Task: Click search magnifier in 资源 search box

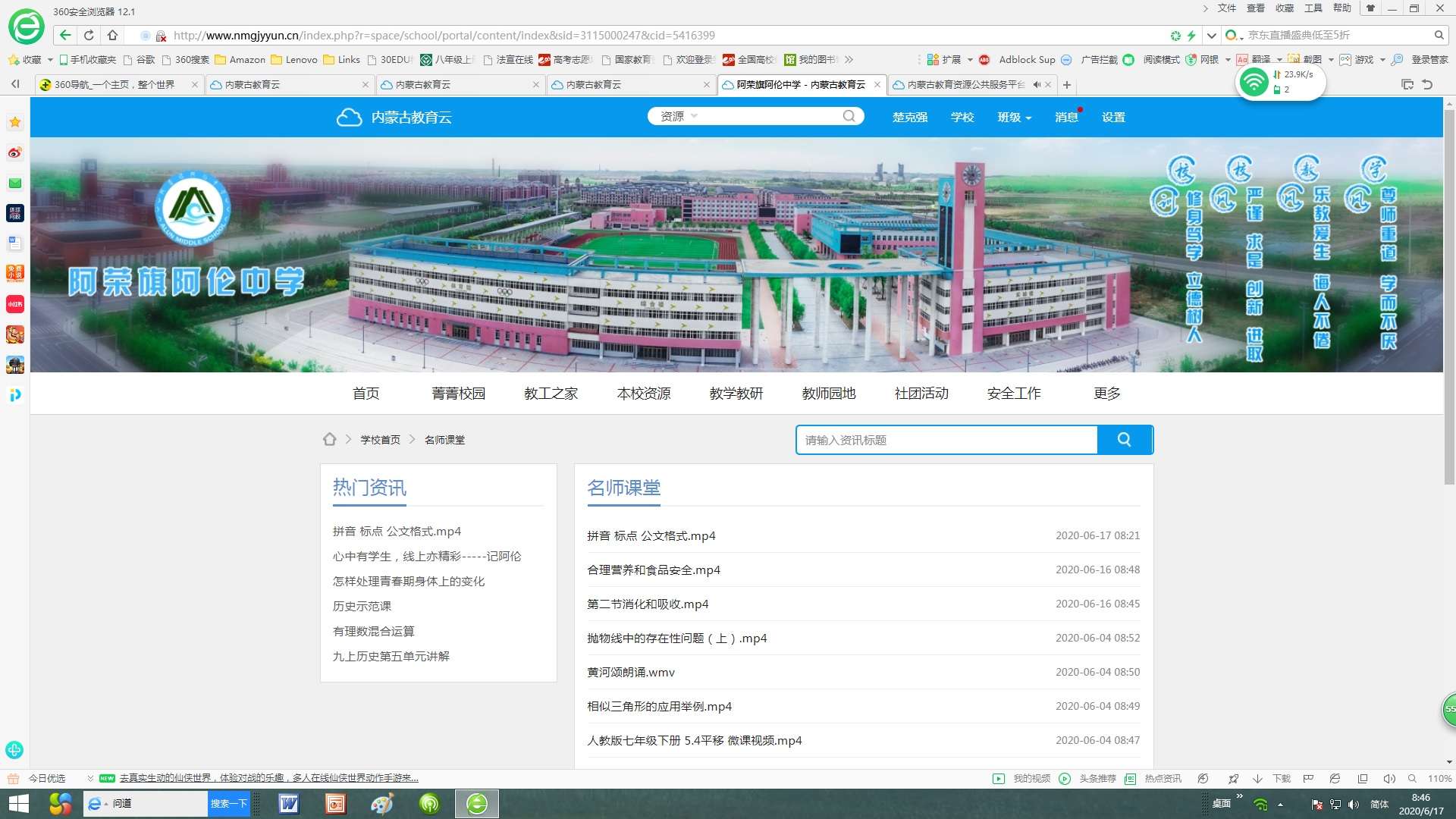Action: (x=849, y=116)
